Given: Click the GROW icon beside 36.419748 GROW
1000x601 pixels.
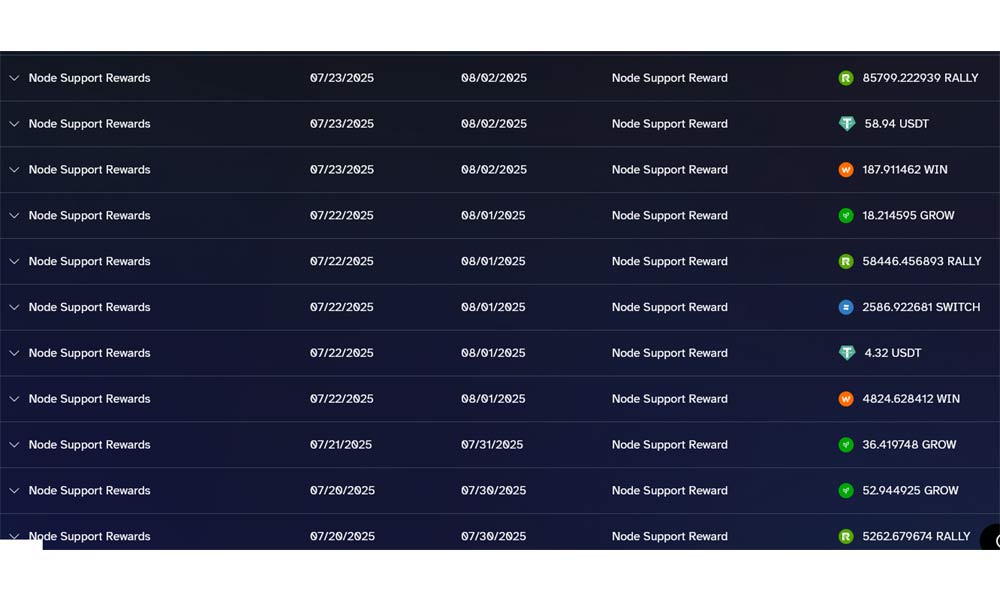Looking at the screenshot, I should coord(846,445).
